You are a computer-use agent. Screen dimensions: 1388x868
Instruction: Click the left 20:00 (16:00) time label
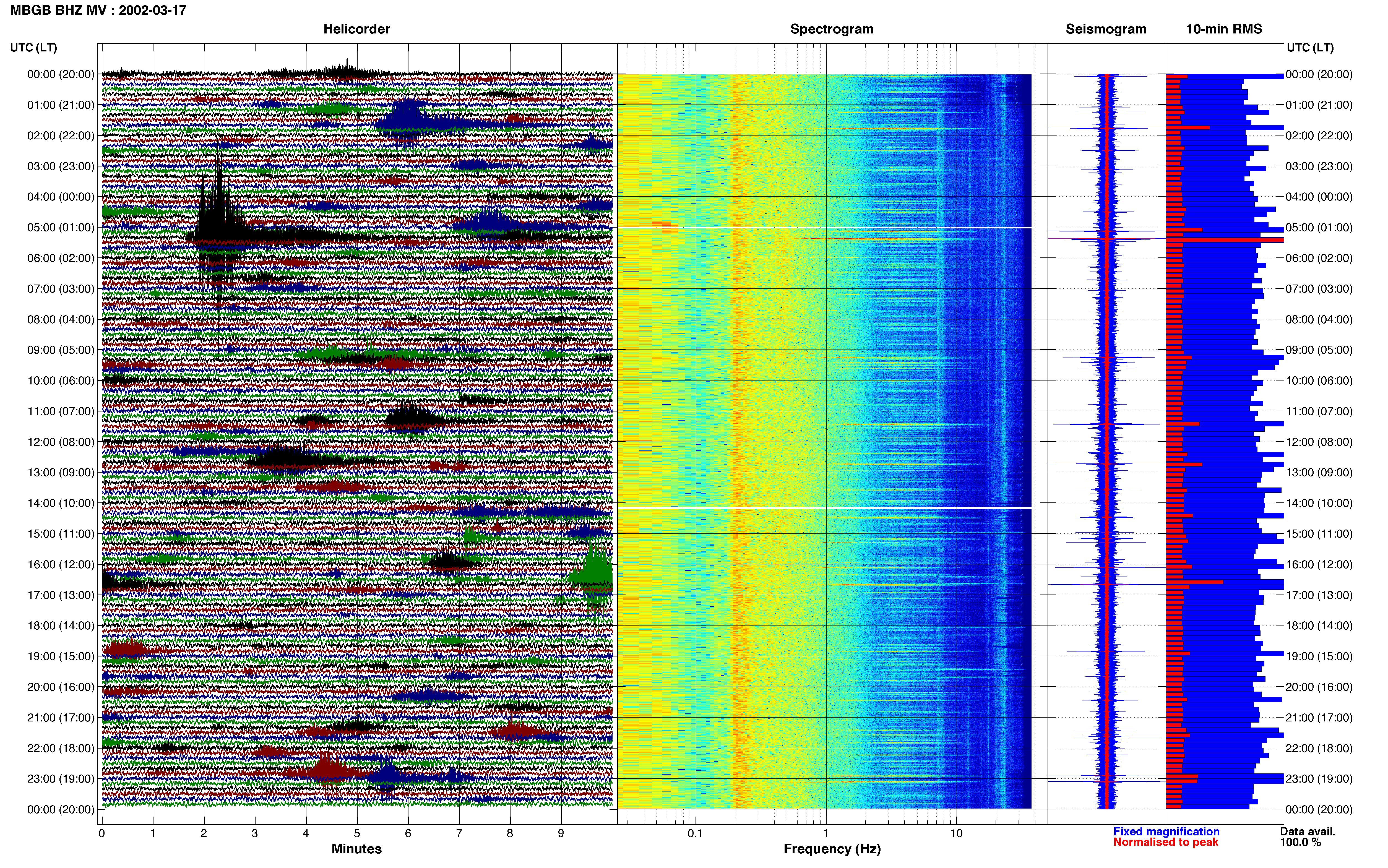(61, 687)
